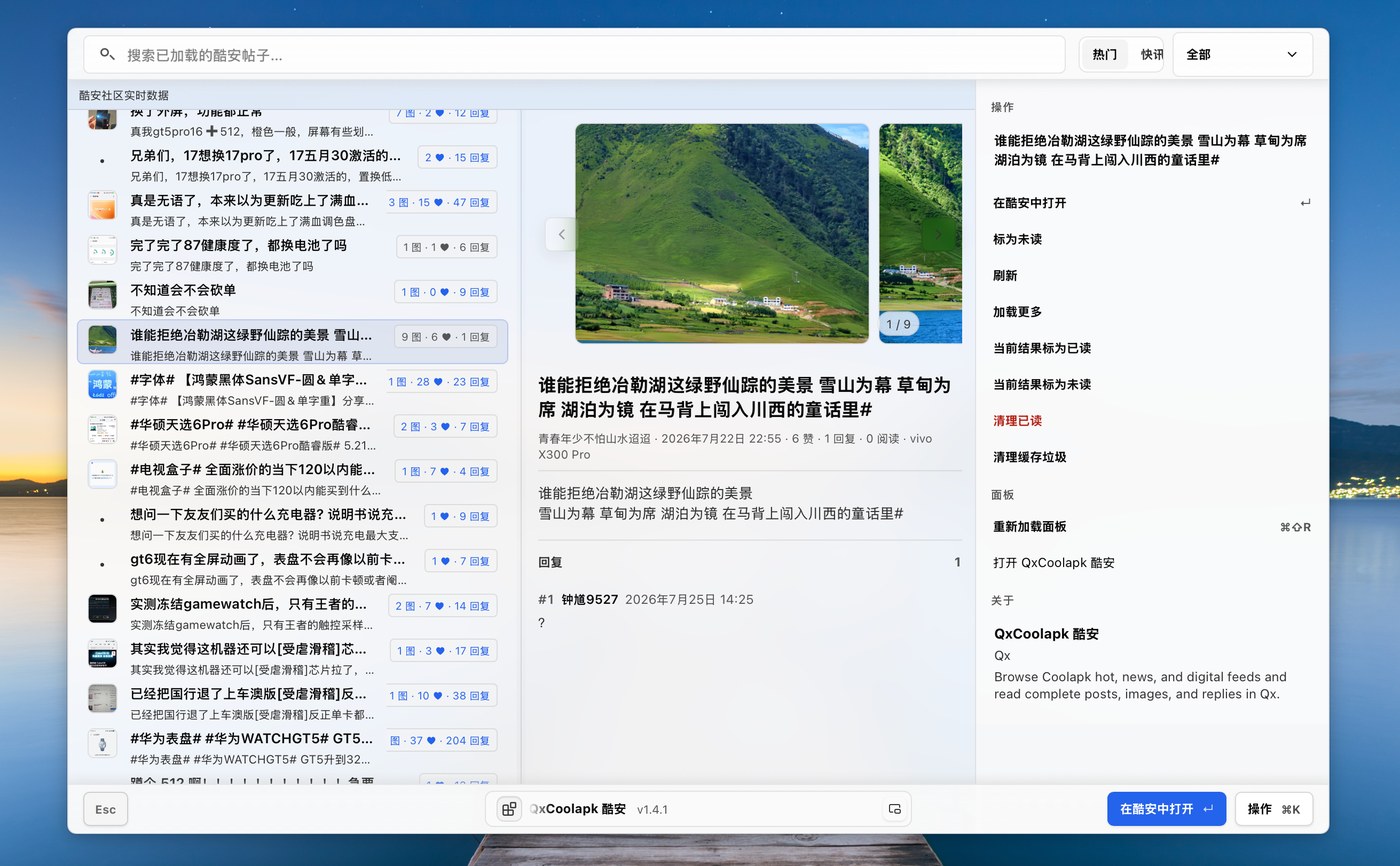Click the stats badge 3 图 · 15 · 47 回复
This screenshot has height=866, width=1400.
[442, 202]
